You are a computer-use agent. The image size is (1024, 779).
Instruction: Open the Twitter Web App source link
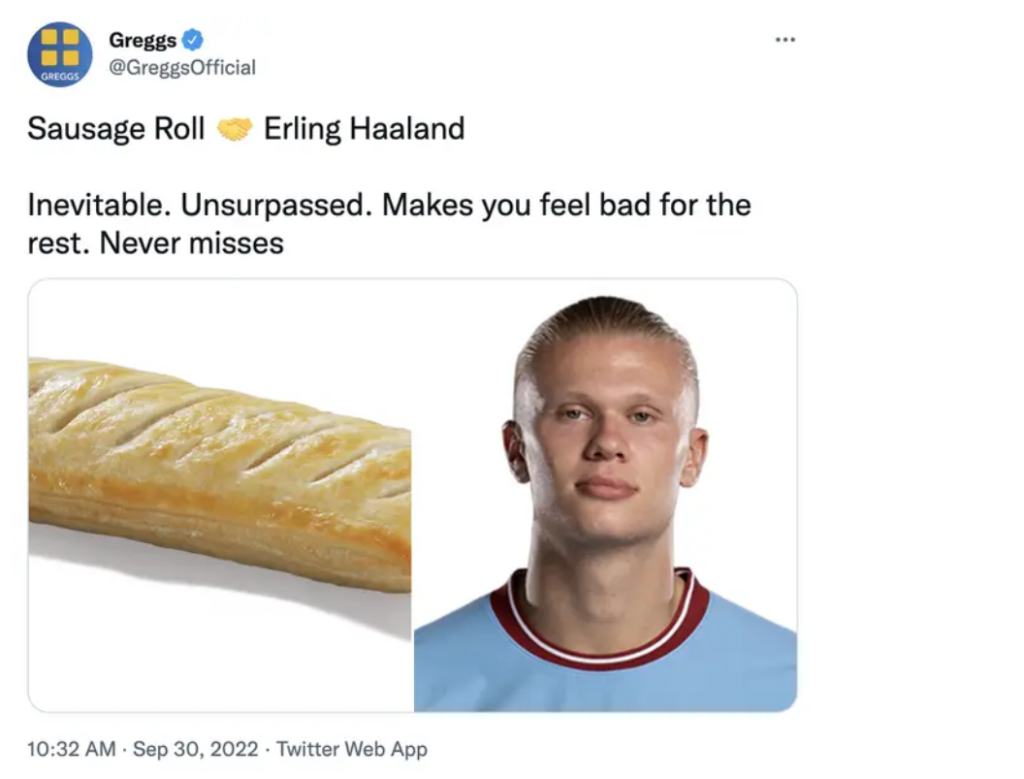351,749
